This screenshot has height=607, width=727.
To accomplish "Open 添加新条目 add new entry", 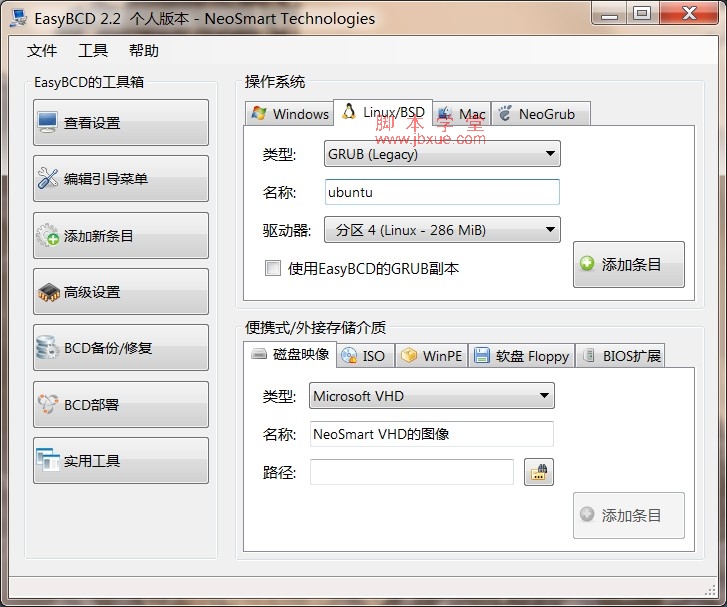I will (121, 236).
